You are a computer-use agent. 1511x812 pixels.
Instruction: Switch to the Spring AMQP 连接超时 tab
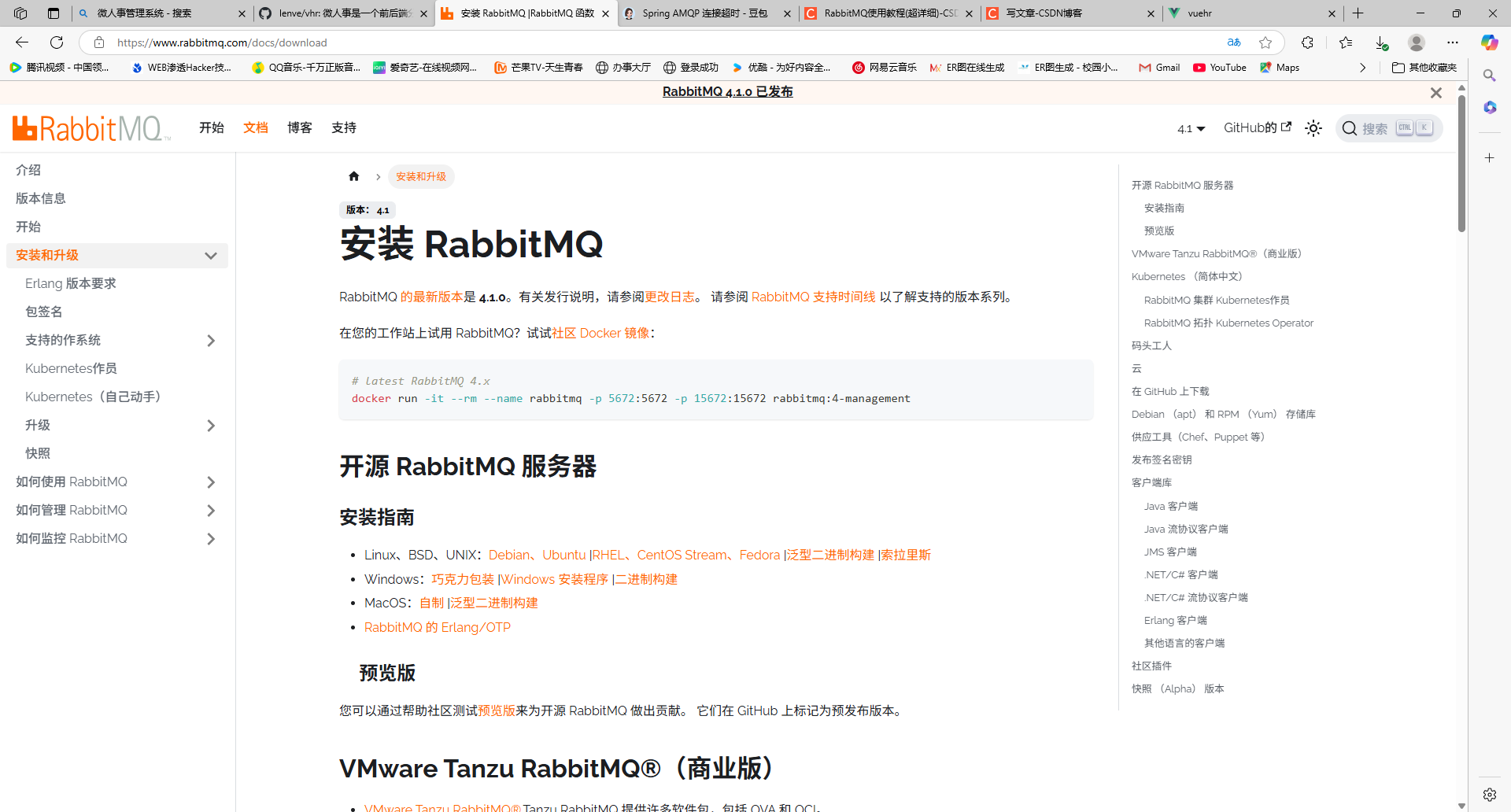[x=706, y=13]
